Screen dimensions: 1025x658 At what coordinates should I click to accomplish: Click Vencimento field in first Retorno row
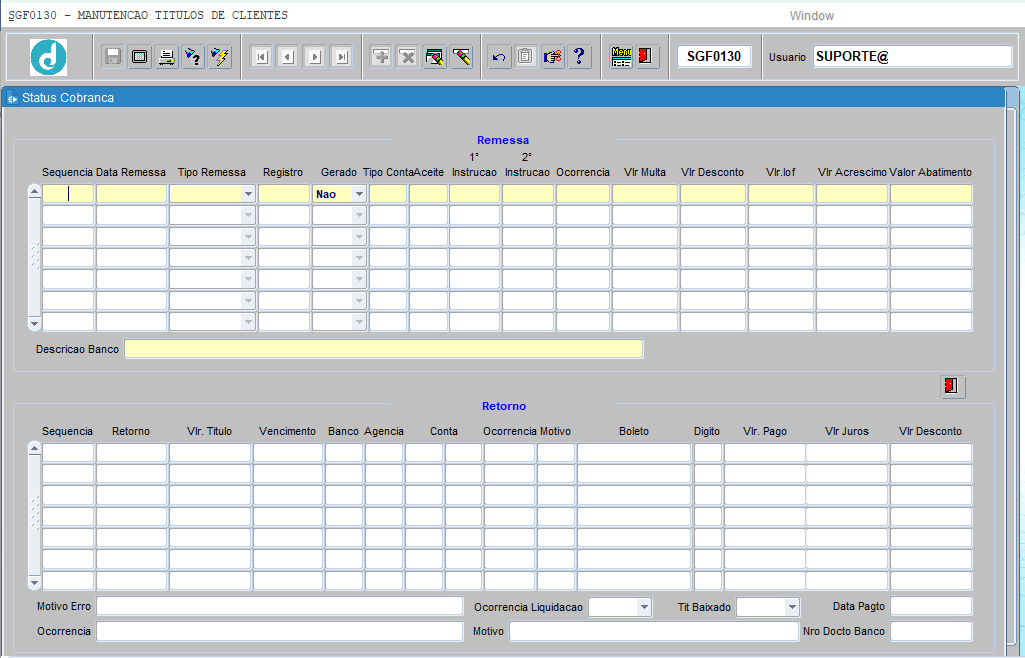[288, 453]
